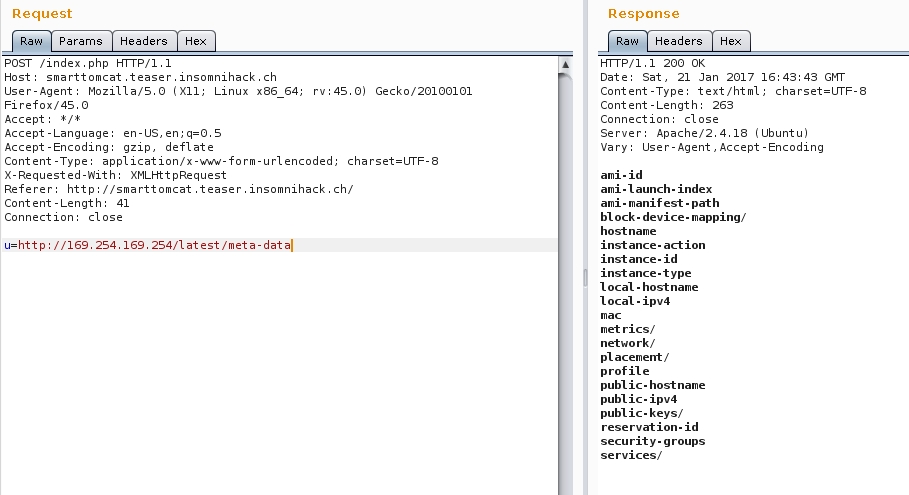This screenshot has width=909, height=495.
Task: Click the Date header in the response
Action: coord(722,77)
